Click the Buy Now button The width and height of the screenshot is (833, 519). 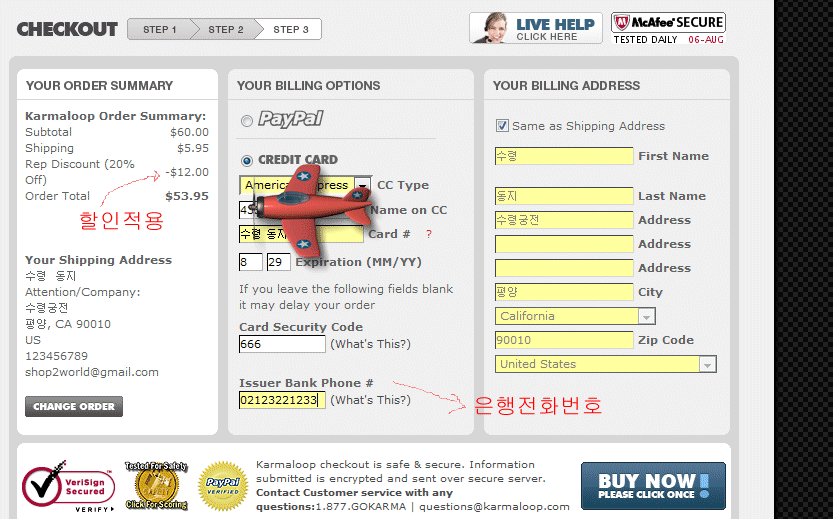[653, 486]
